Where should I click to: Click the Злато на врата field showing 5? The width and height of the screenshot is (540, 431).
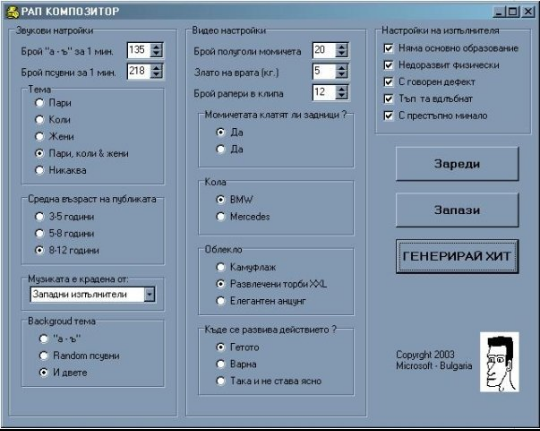coord(324,71)
